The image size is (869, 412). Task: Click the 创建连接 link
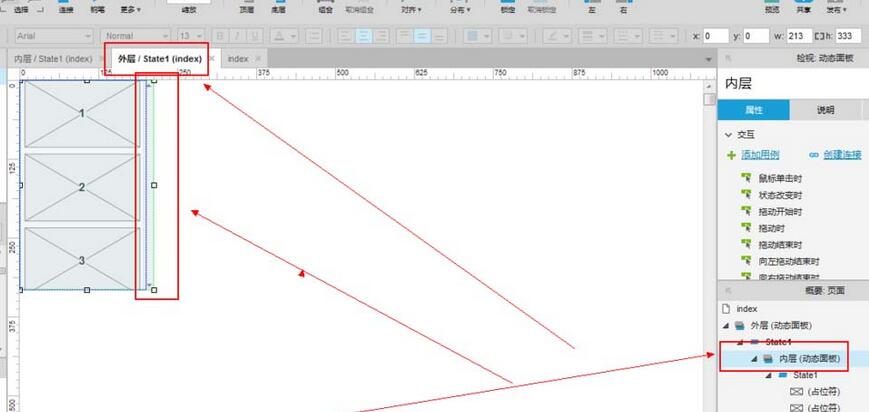pyautogui.click(x=841, y=155)
